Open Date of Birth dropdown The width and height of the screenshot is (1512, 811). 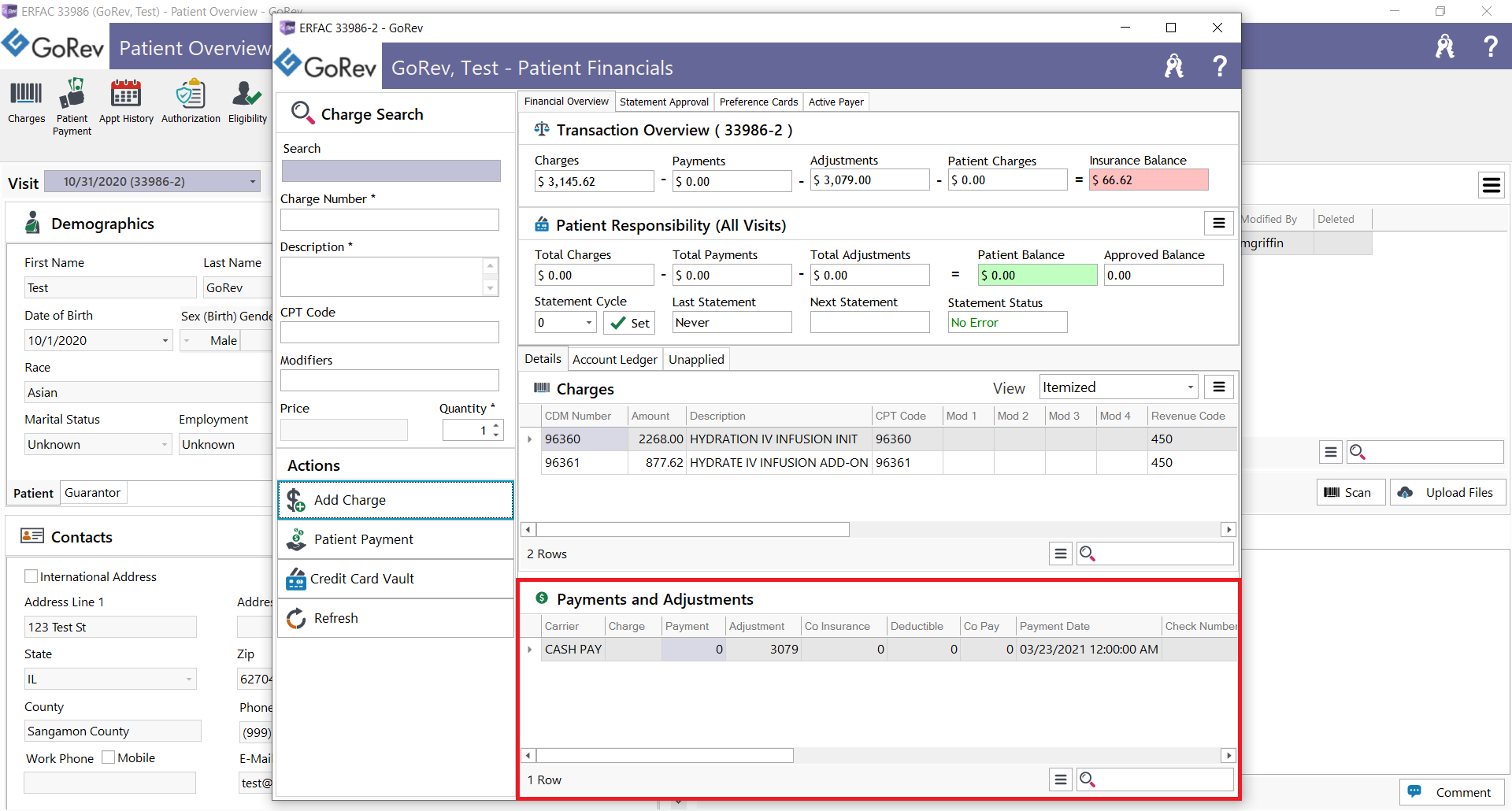(x=165, y=341)
